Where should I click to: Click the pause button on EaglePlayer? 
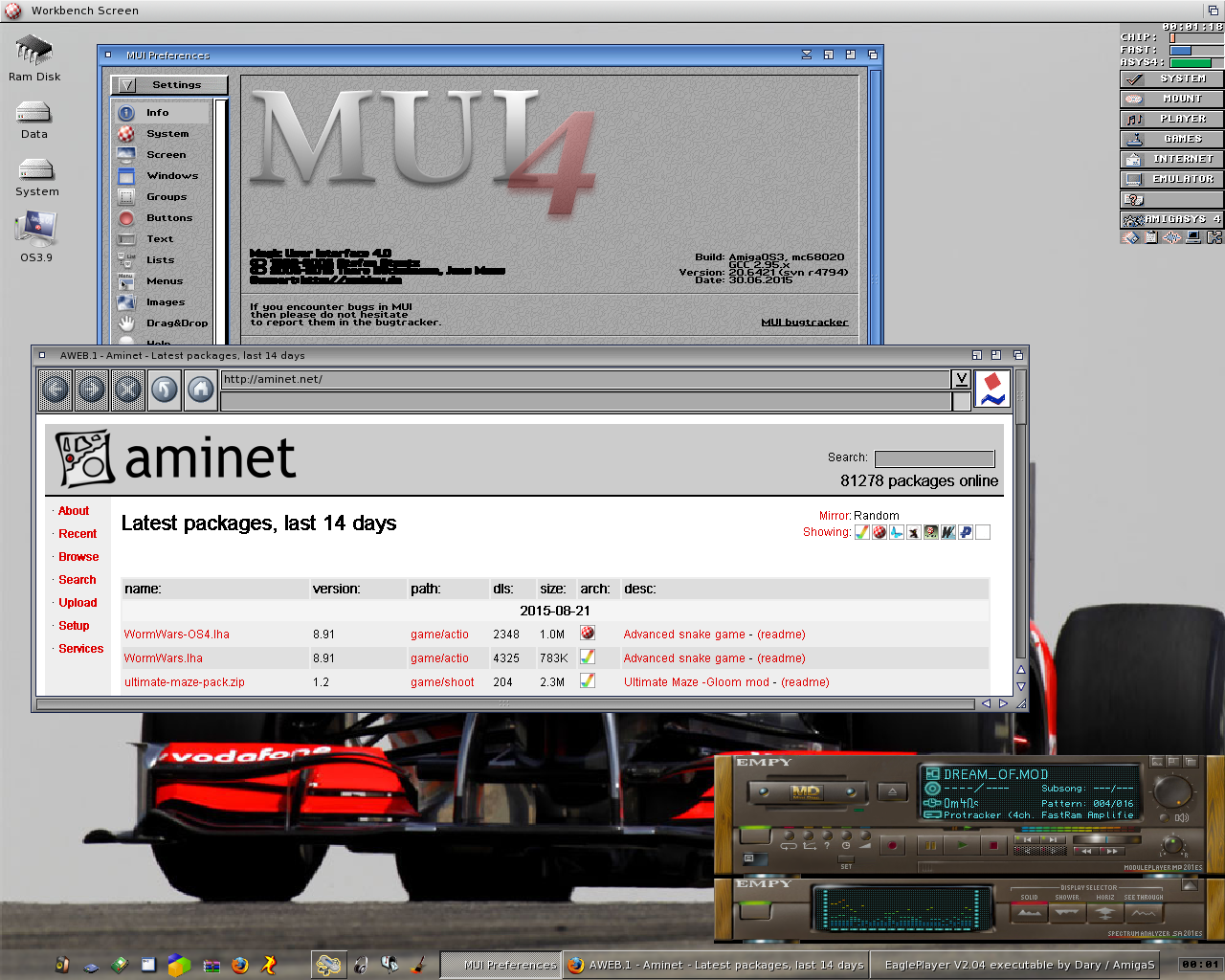(930, 846)
